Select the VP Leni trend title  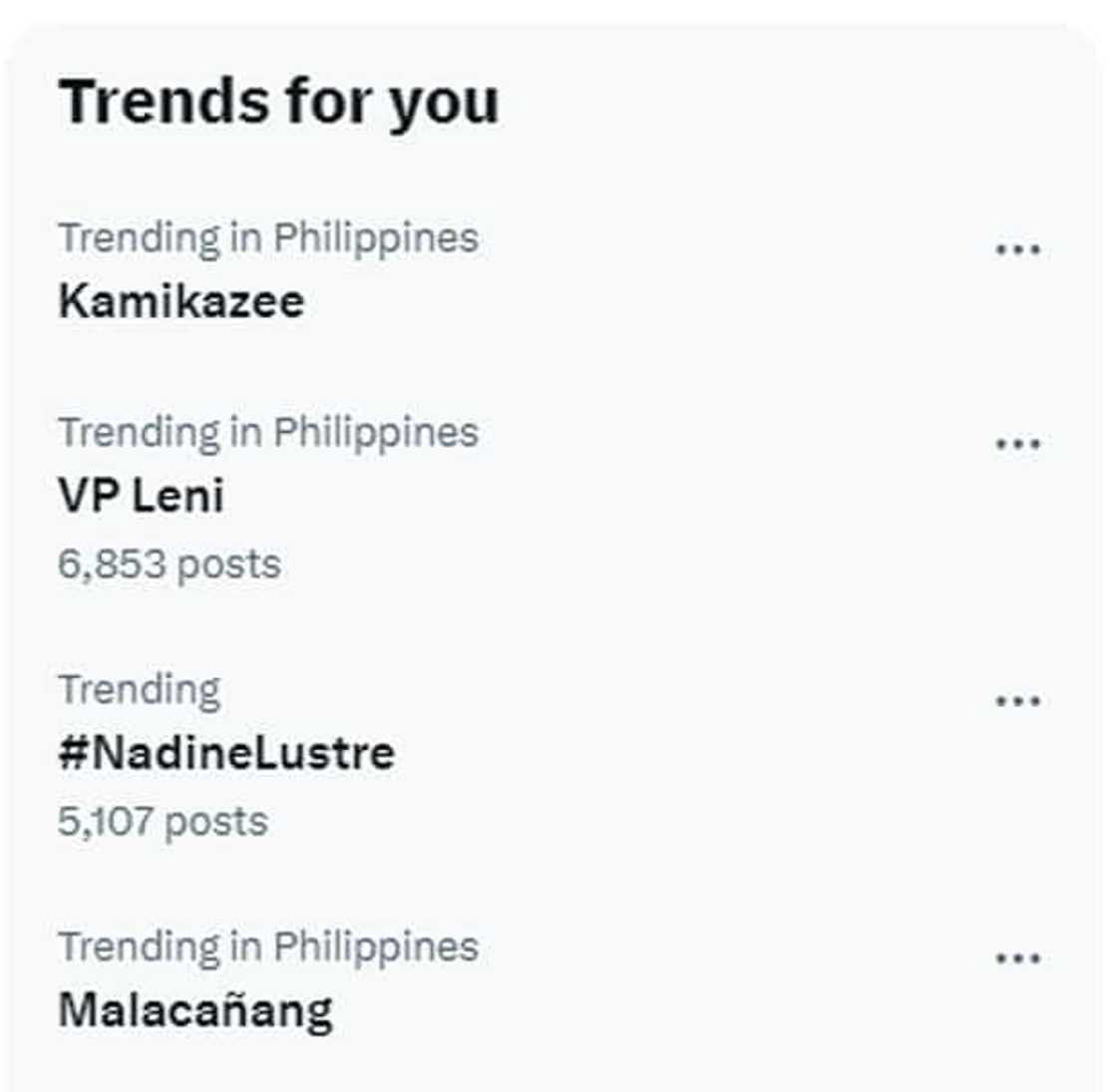click(141, 496)
